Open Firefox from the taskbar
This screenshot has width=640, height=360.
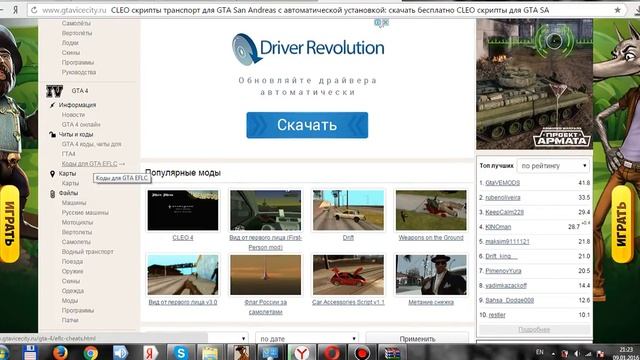coord(60,353)
